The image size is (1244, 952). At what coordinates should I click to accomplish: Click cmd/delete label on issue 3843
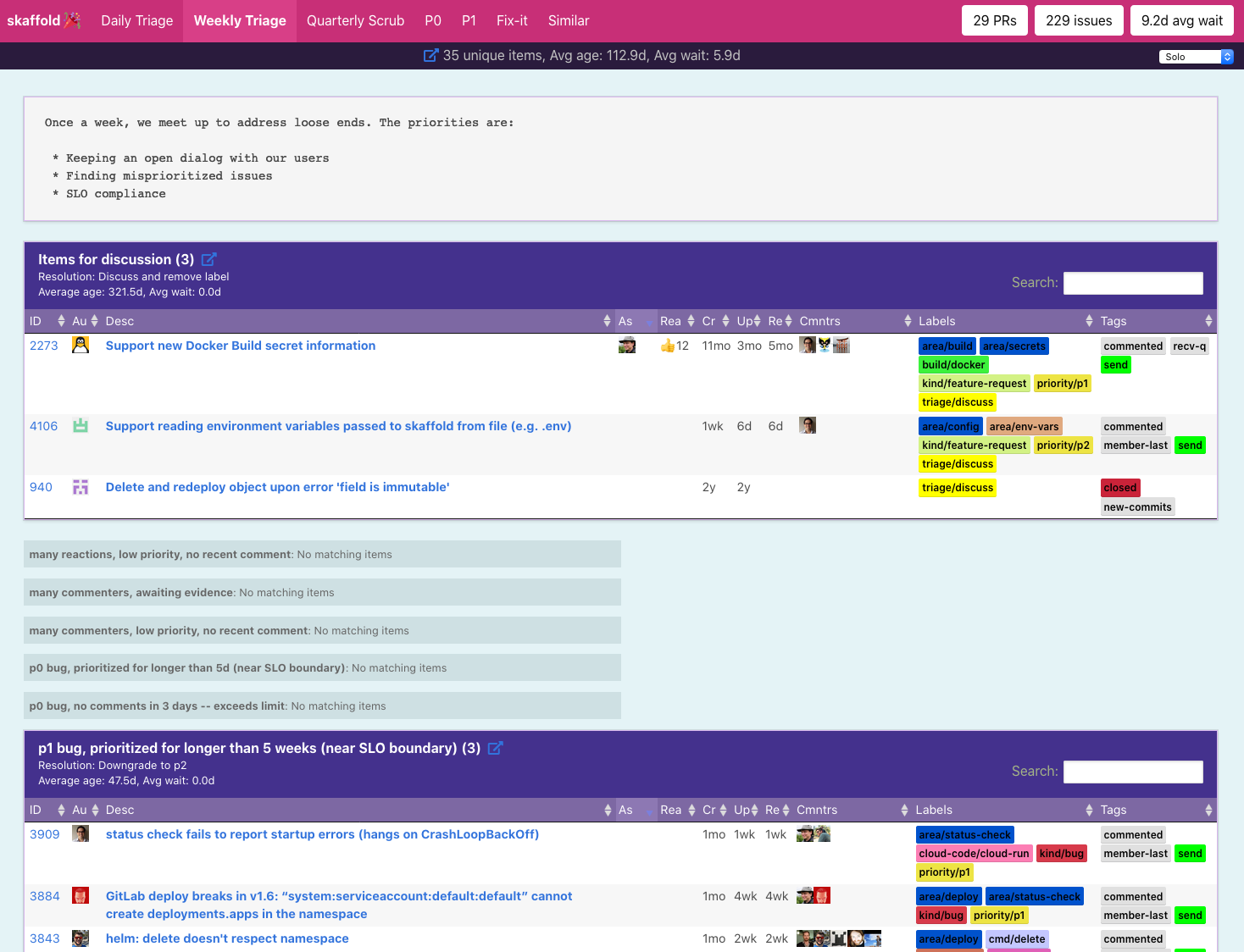[x=1016, y=938]
